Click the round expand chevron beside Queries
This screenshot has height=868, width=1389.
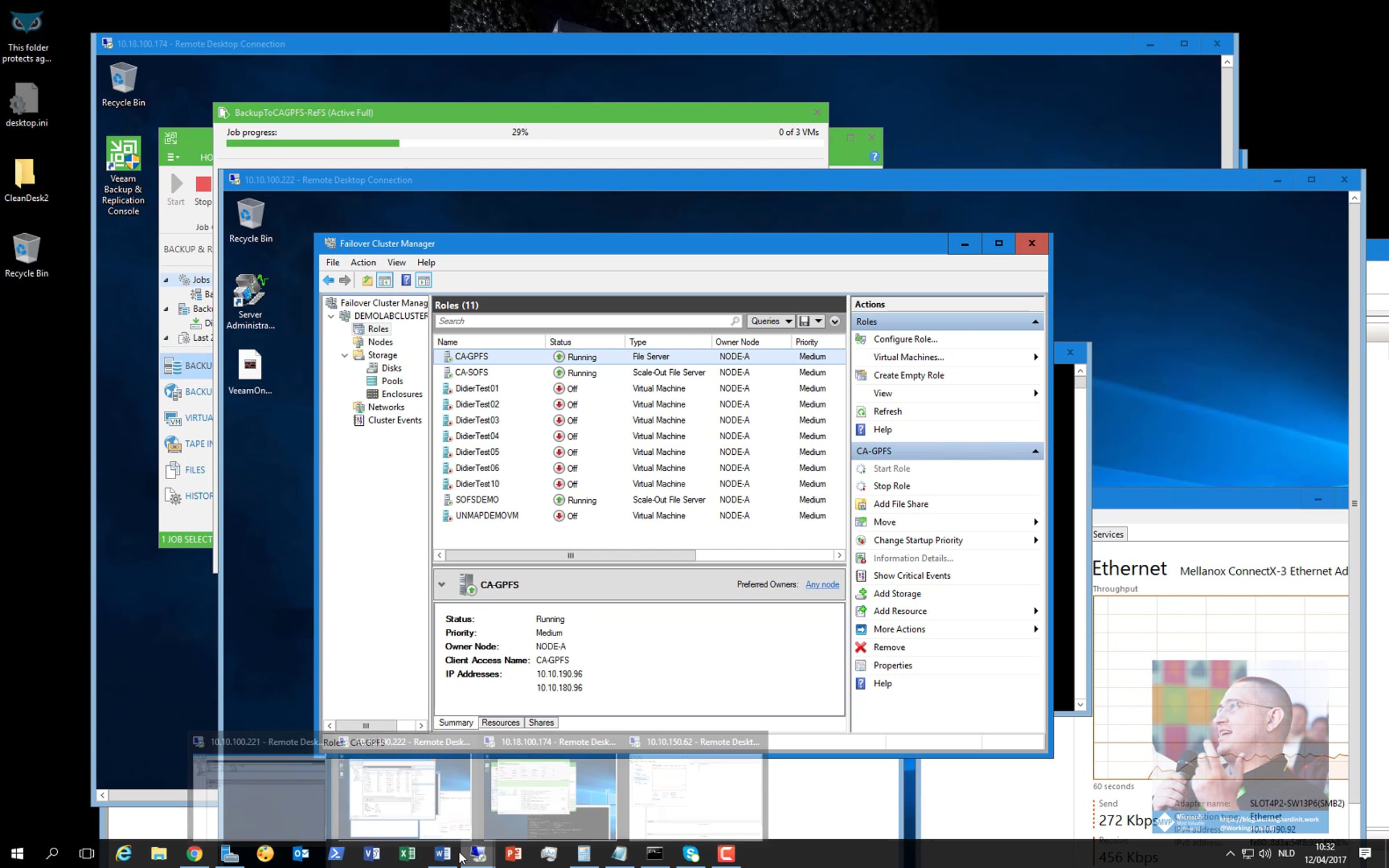835,321
